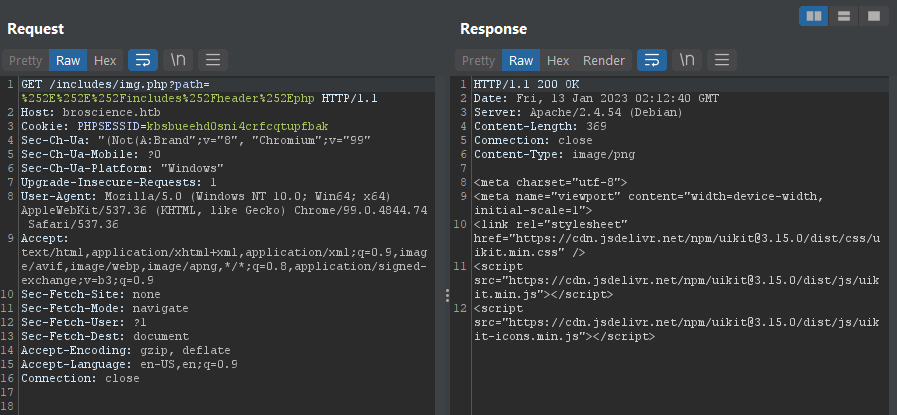Open Response panel hamburger options menu
Image resolution: width=897 pixels, height=415 pixels.
(722, 60)
